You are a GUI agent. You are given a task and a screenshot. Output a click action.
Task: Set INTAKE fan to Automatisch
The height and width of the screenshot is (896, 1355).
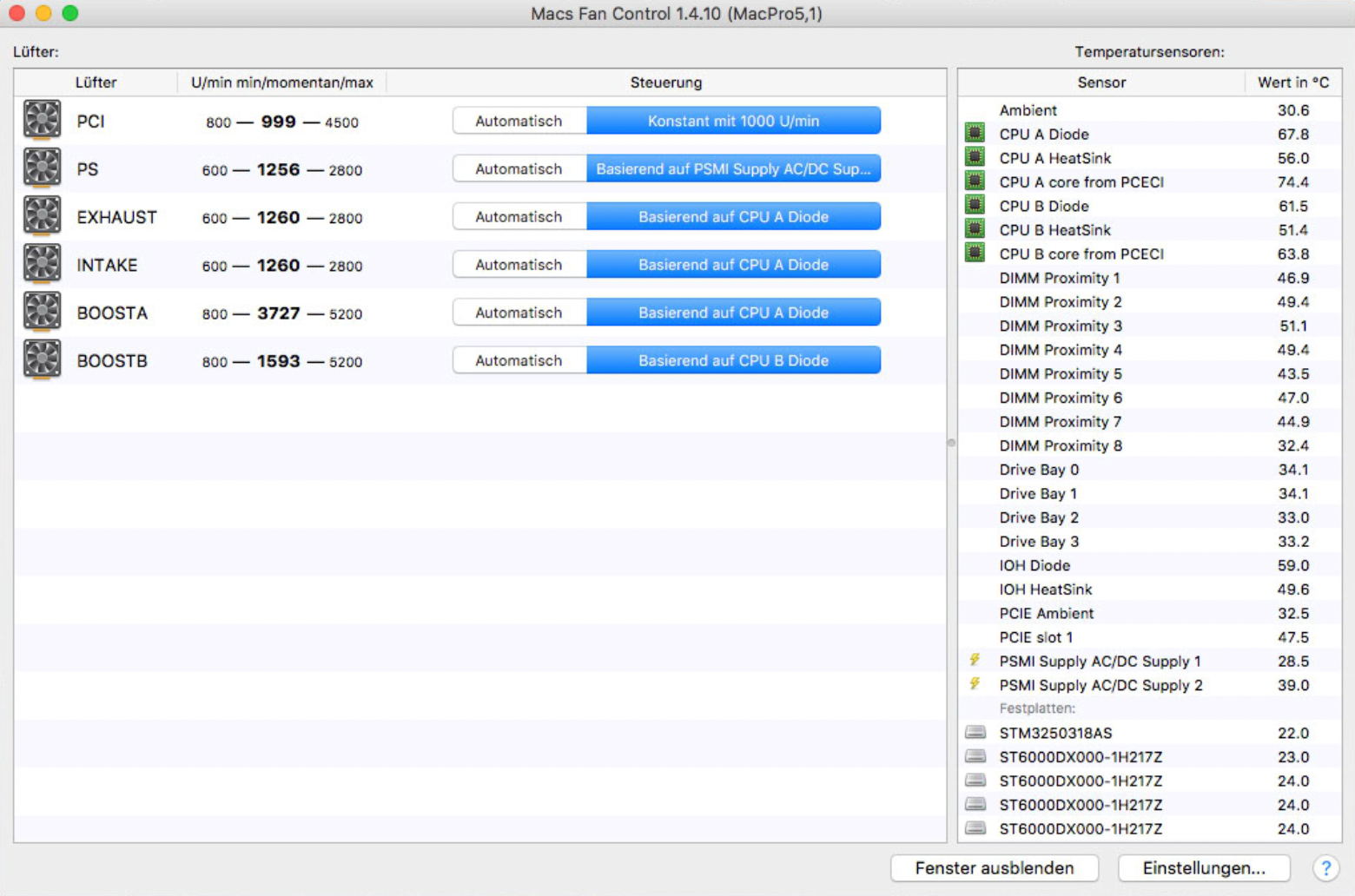[x=519, y=264]
